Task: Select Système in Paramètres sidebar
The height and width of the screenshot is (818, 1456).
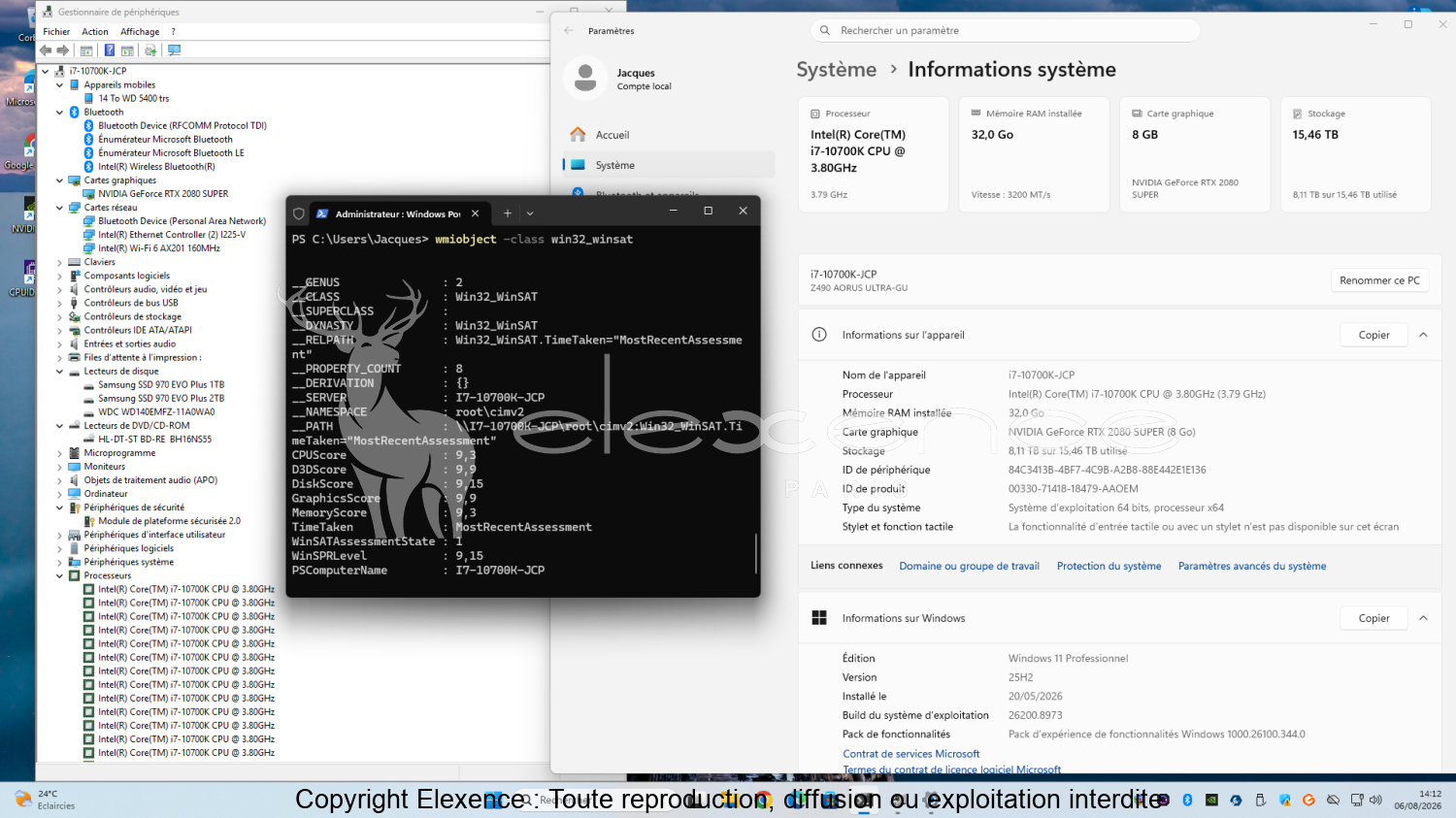Action: [668, 165]
